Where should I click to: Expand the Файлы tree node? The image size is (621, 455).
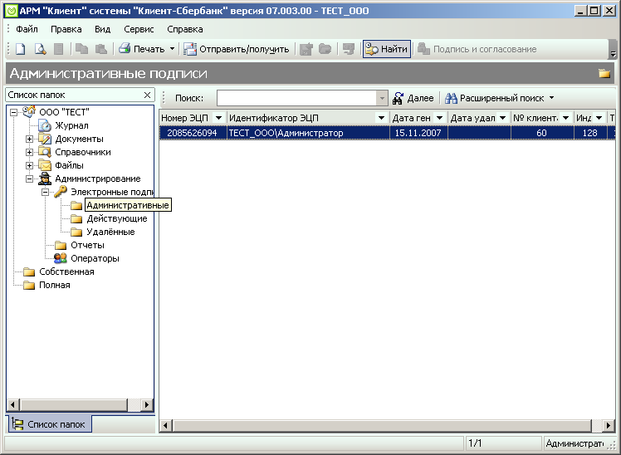point(29,166)
